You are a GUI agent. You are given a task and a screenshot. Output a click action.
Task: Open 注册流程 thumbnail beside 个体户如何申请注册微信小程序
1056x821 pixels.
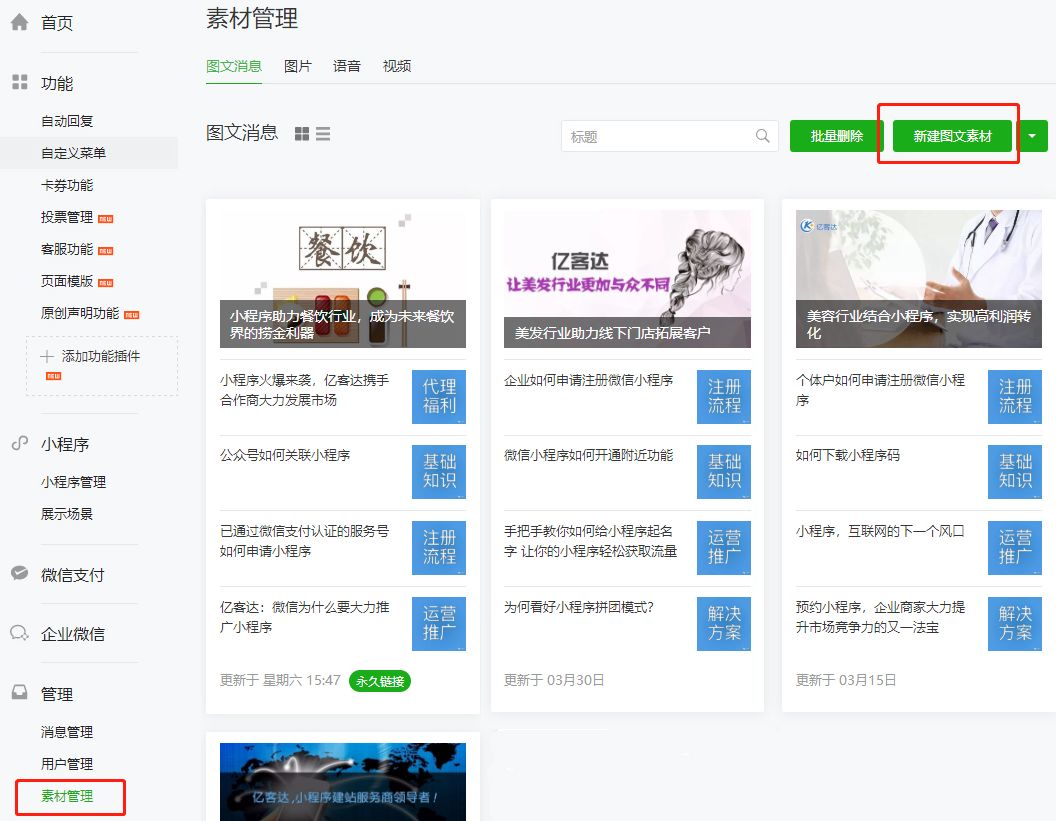pos(1015,397)
